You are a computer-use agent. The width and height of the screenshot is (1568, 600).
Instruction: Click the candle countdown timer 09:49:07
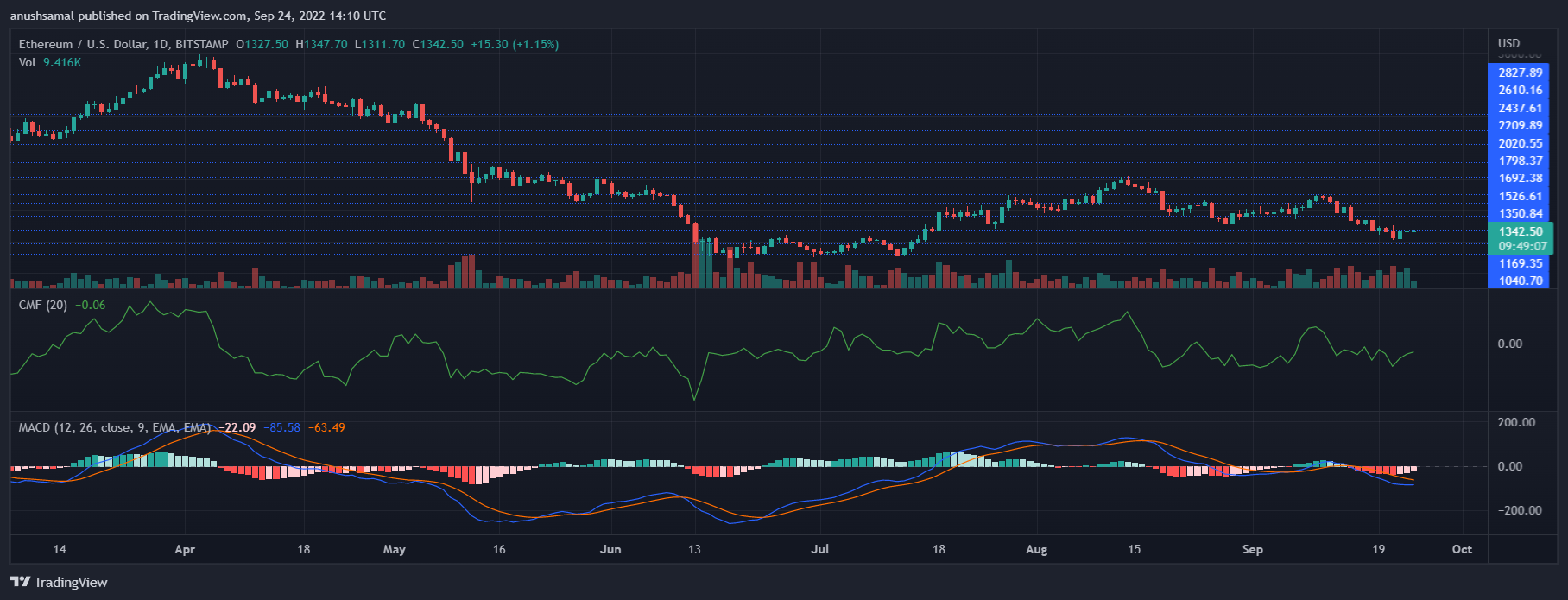tap(1521, 246)
